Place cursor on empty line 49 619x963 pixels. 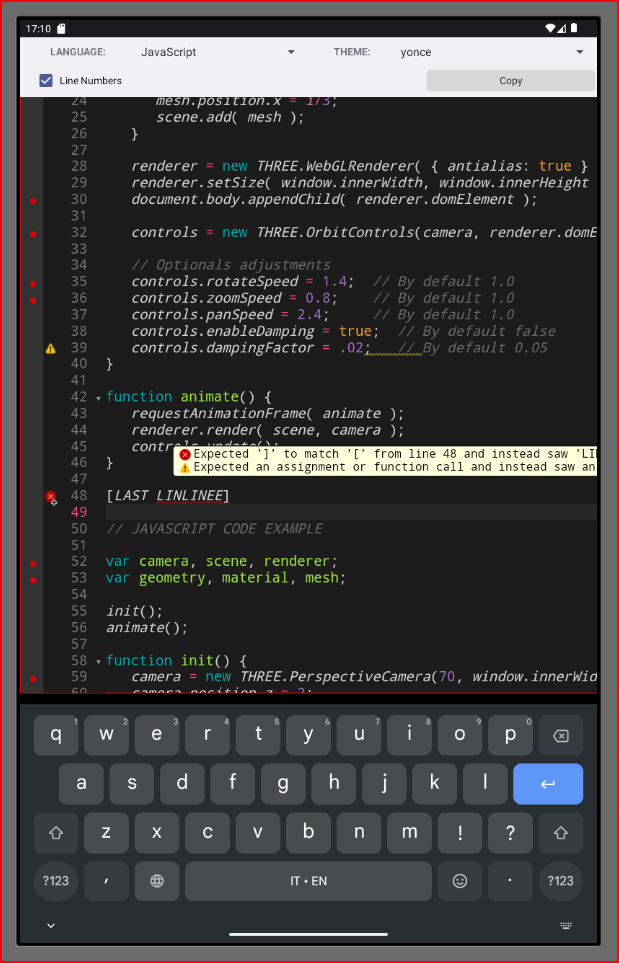tap(351, 512)
